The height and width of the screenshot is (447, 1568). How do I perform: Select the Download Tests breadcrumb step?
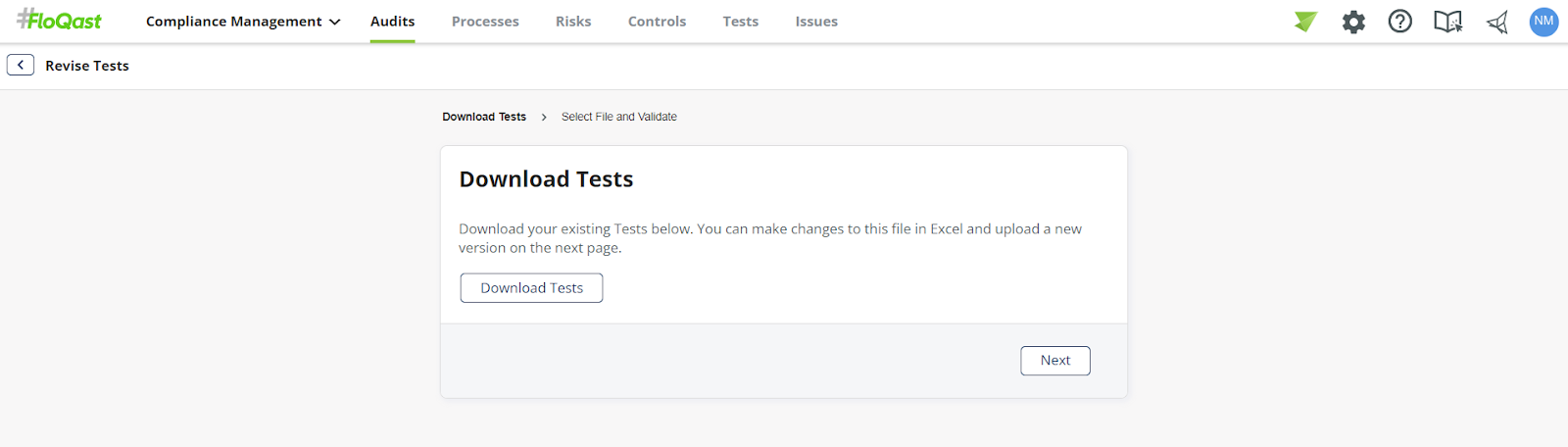(x=484, y=117)
